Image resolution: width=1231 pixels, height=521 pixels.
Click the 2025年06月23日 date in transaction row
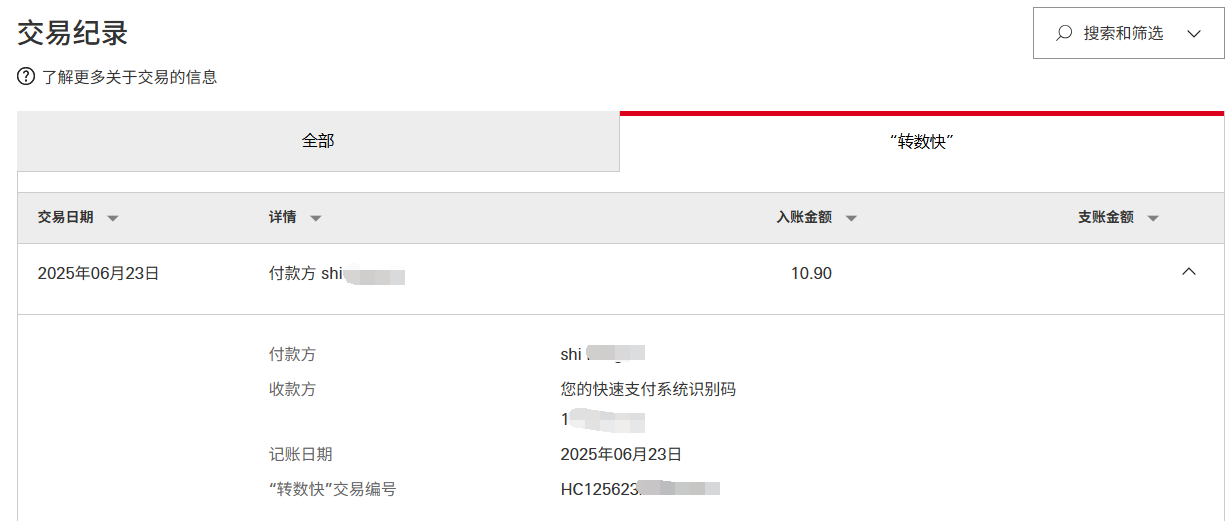98,273
